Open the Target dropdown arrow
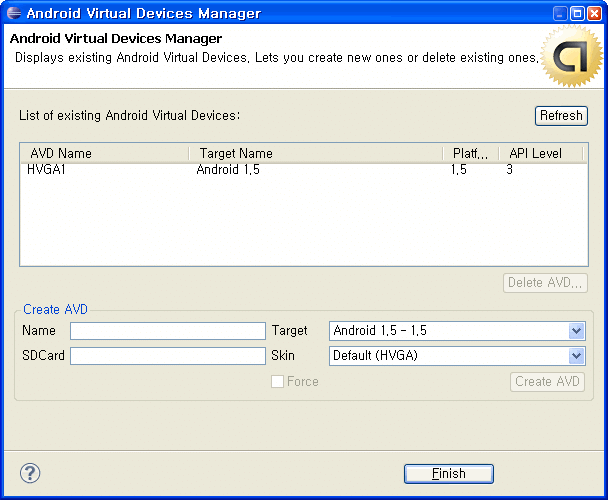Image resolution: width=608 pixels, height=500 pixels. pyautogui.click(x=576, y=331)
